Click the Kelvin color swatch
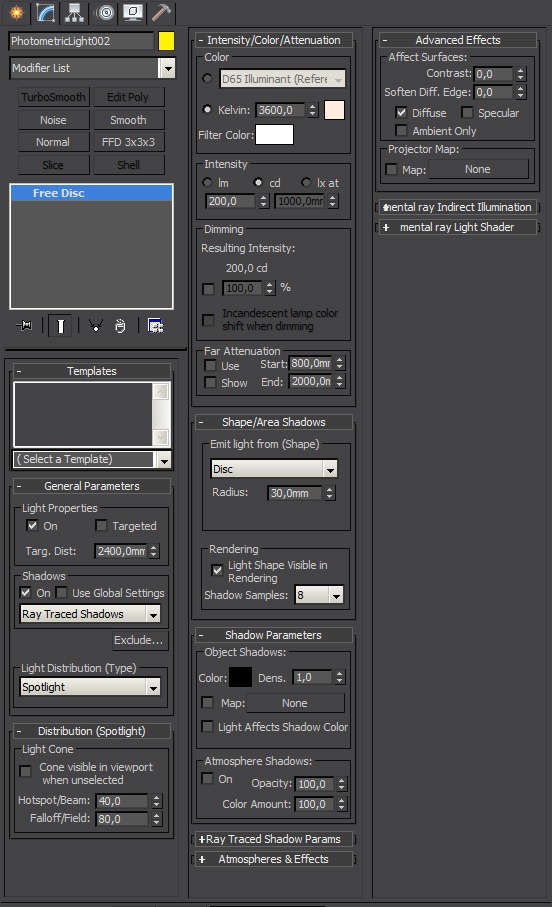This screenshot has height=907, width=552. (x=334, y=110)
